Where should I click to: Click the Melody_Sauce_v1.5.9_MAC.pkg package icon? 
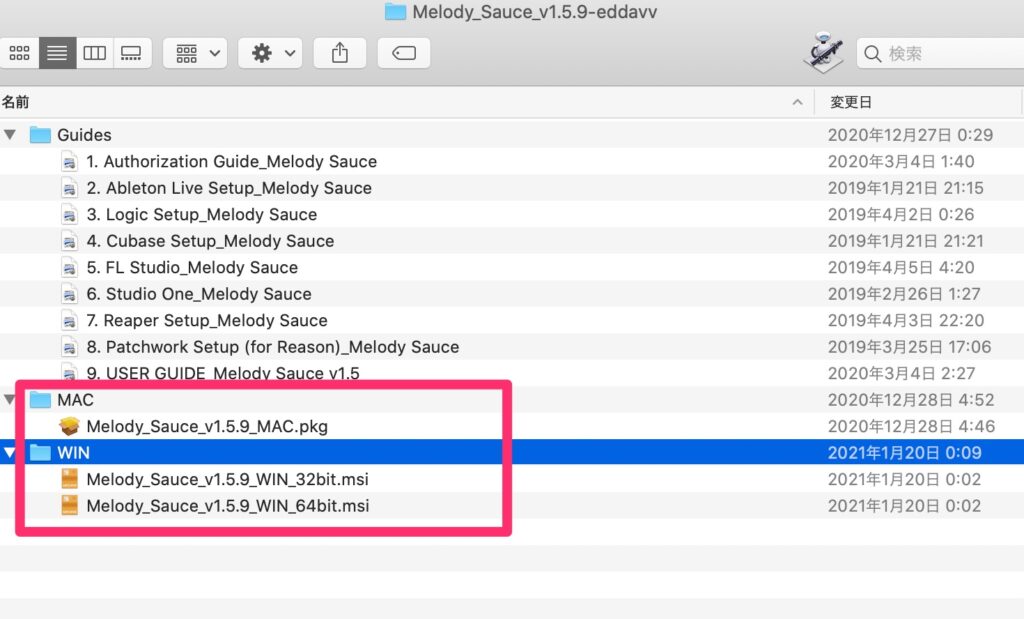click(x=69, y=427)
